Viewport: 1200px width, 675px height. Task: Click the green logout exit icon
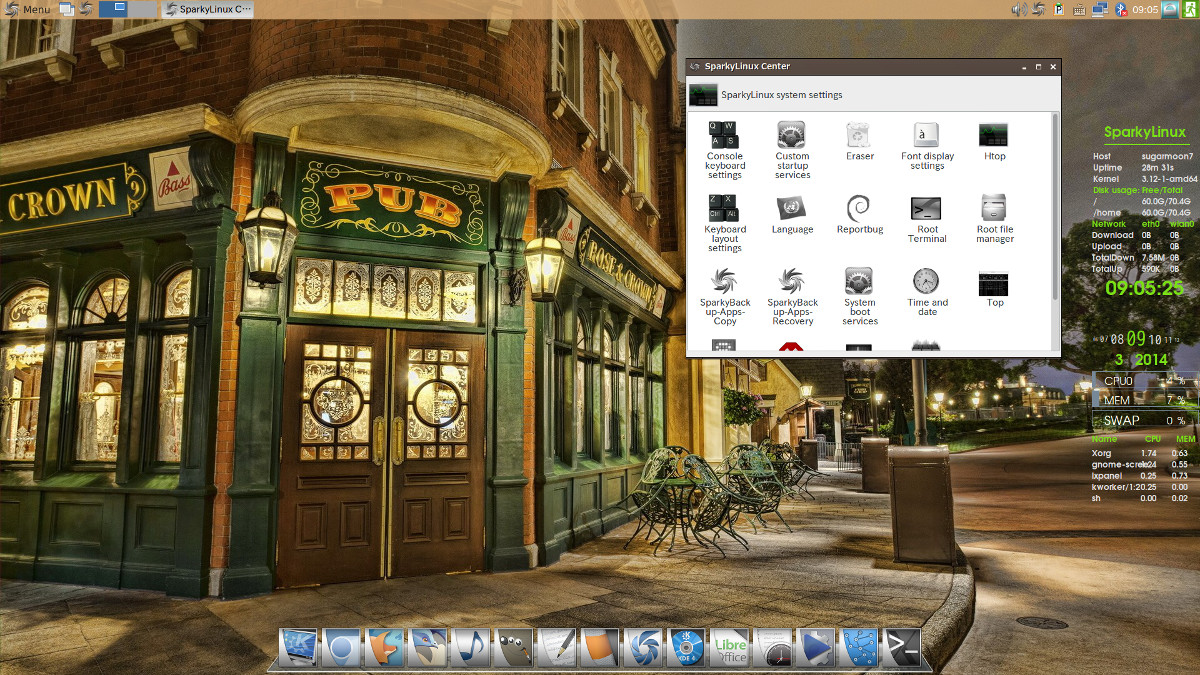[x=1189, y=9]
